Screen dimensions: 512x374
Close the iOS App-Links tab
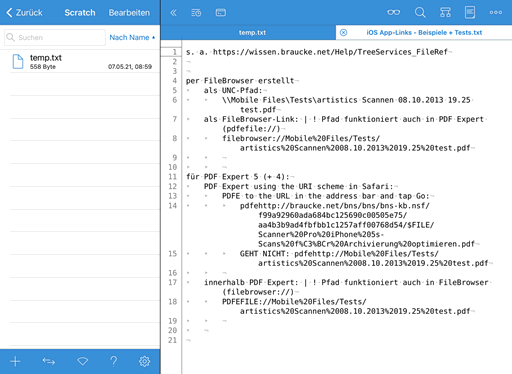(344, 32)
